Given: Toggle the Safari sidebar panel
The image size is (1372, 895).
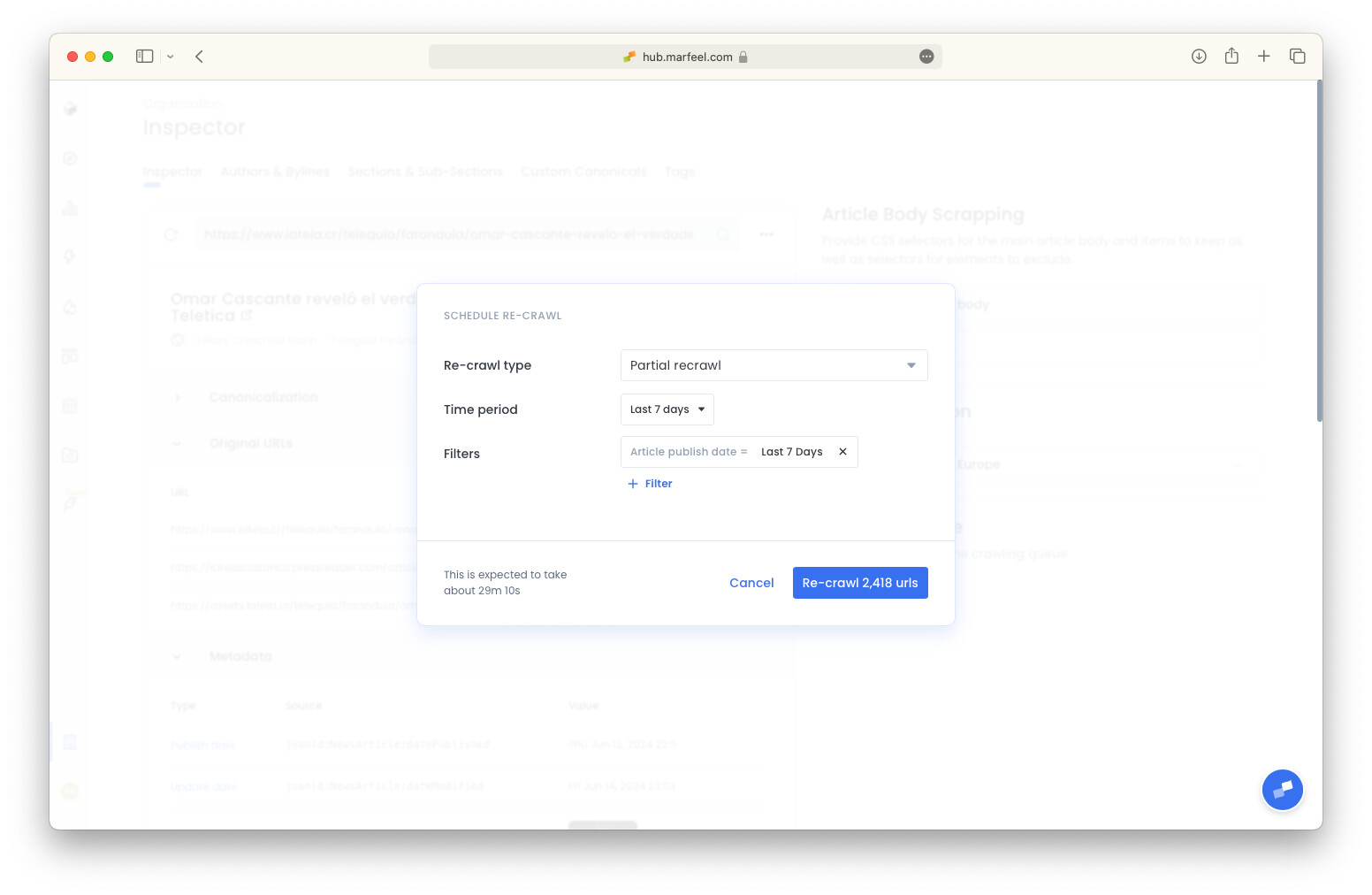Looking at the screenshot, I should (x=145, y=57).
